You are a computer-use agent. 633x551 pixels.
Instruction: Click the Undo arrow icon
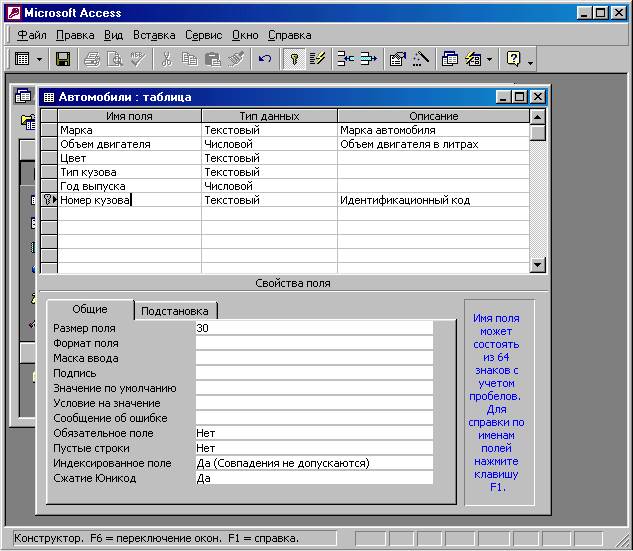point(265,59)
